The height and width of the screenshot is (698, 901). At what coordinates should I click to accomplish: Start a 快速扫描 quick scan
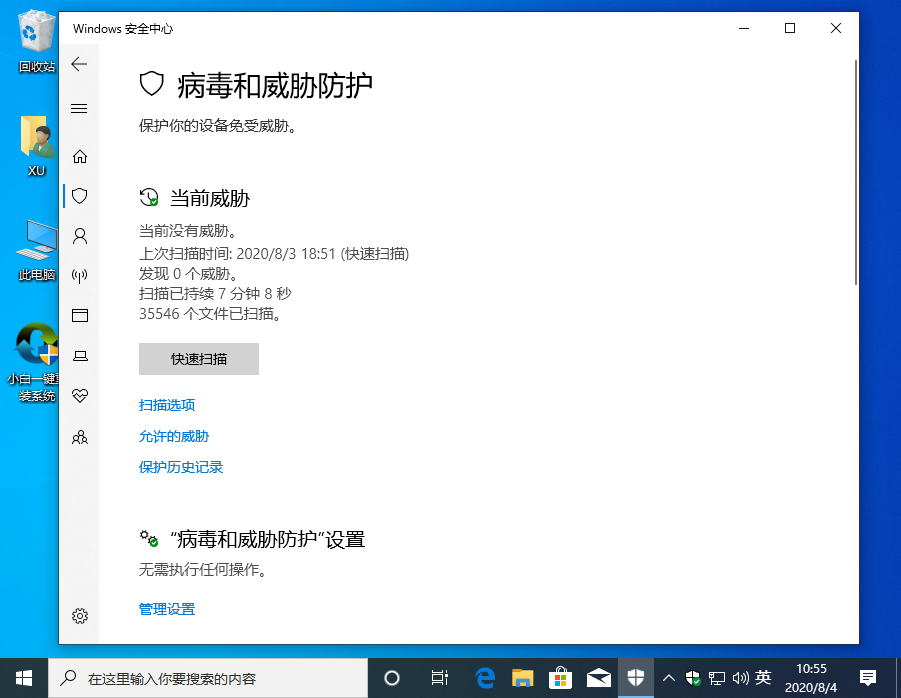click(x=198, y=358)
